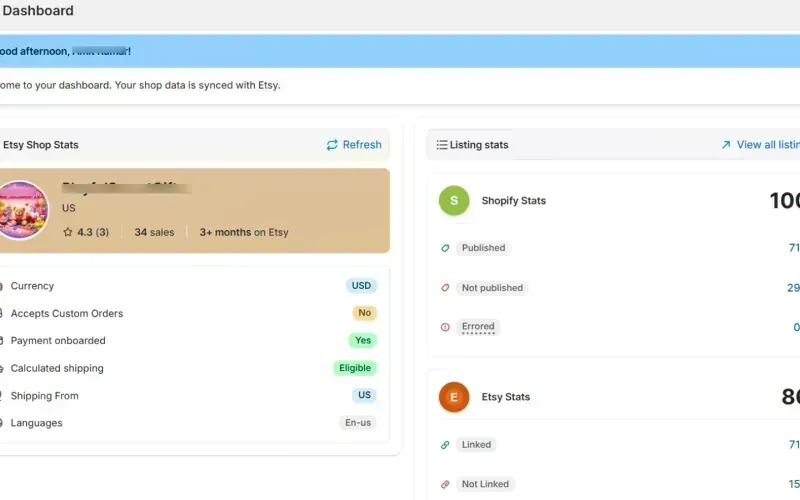Screen dimensions: 800x500
Task: Click the Accepts Custom Orders label
Action: click(67, 314)
